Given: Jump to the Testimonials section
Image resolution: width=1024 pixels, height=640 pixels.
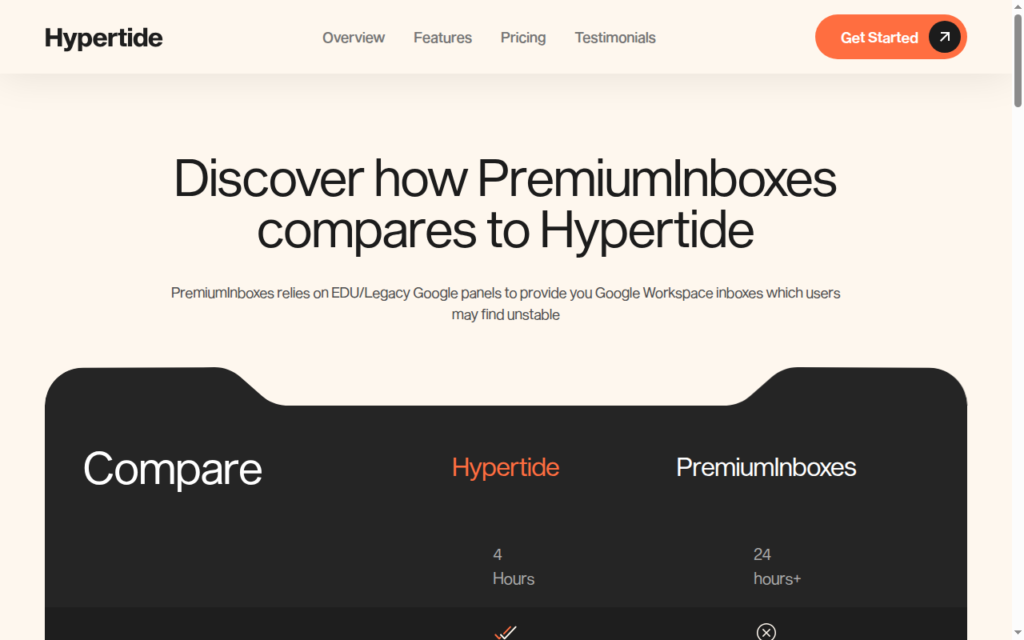Looking at the screenshot, I should 615,38.
